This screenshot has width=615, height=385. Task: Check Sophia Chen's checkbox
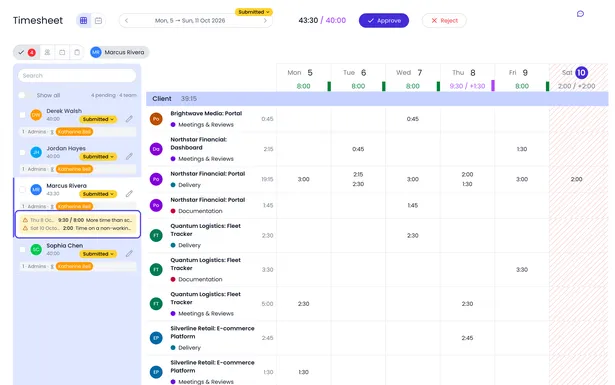coord(22,249)
